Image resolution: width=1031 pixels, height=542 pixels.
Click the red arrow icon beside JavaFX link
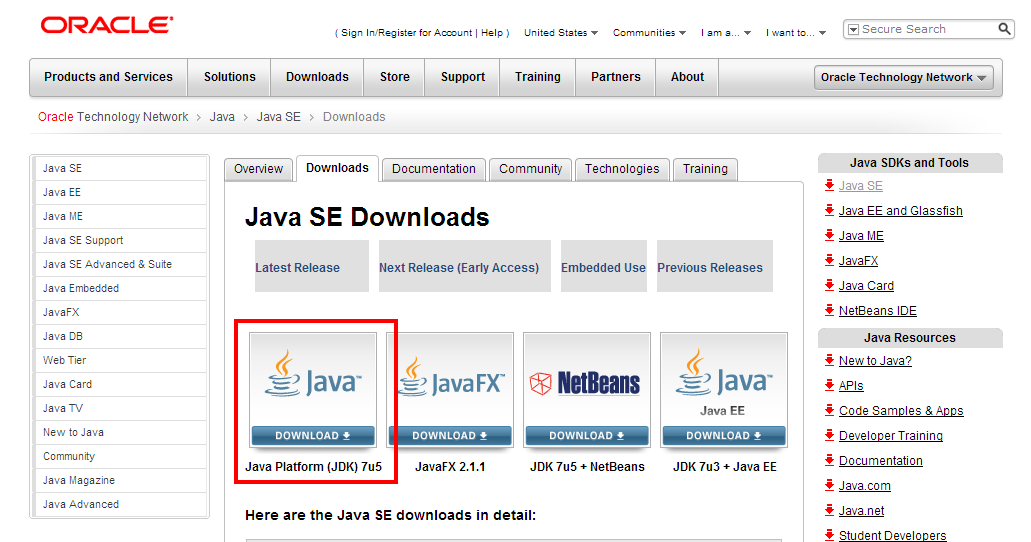[x=829, y=260]
